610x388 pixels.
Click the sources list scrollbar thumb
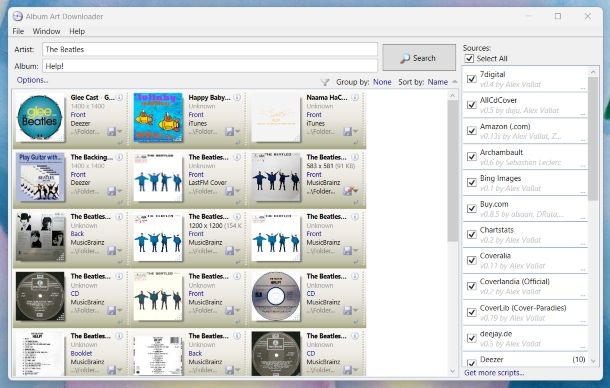593,139
